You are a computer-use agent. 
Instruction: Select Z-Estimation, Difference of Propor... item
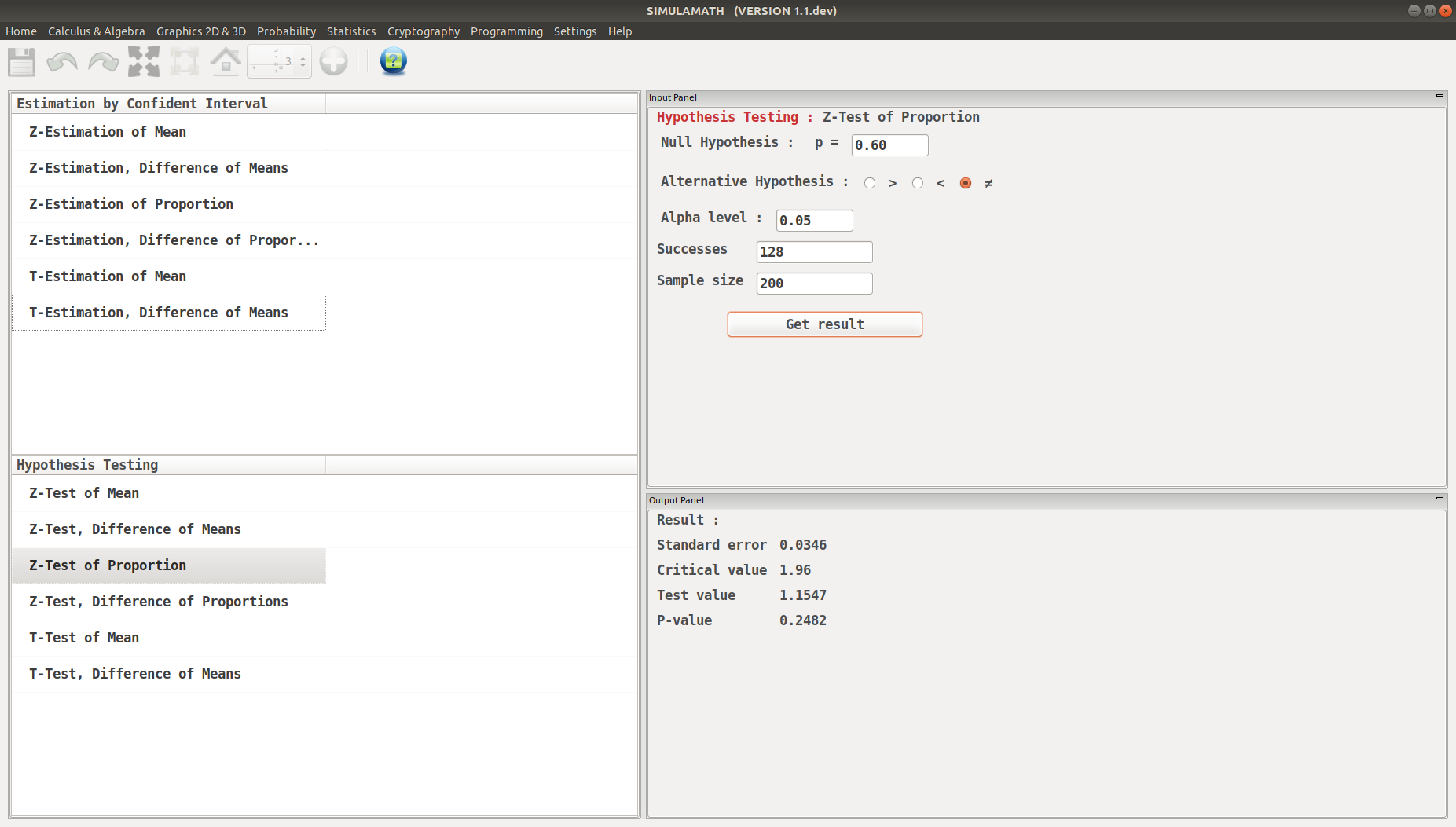(x=168, y=240)
